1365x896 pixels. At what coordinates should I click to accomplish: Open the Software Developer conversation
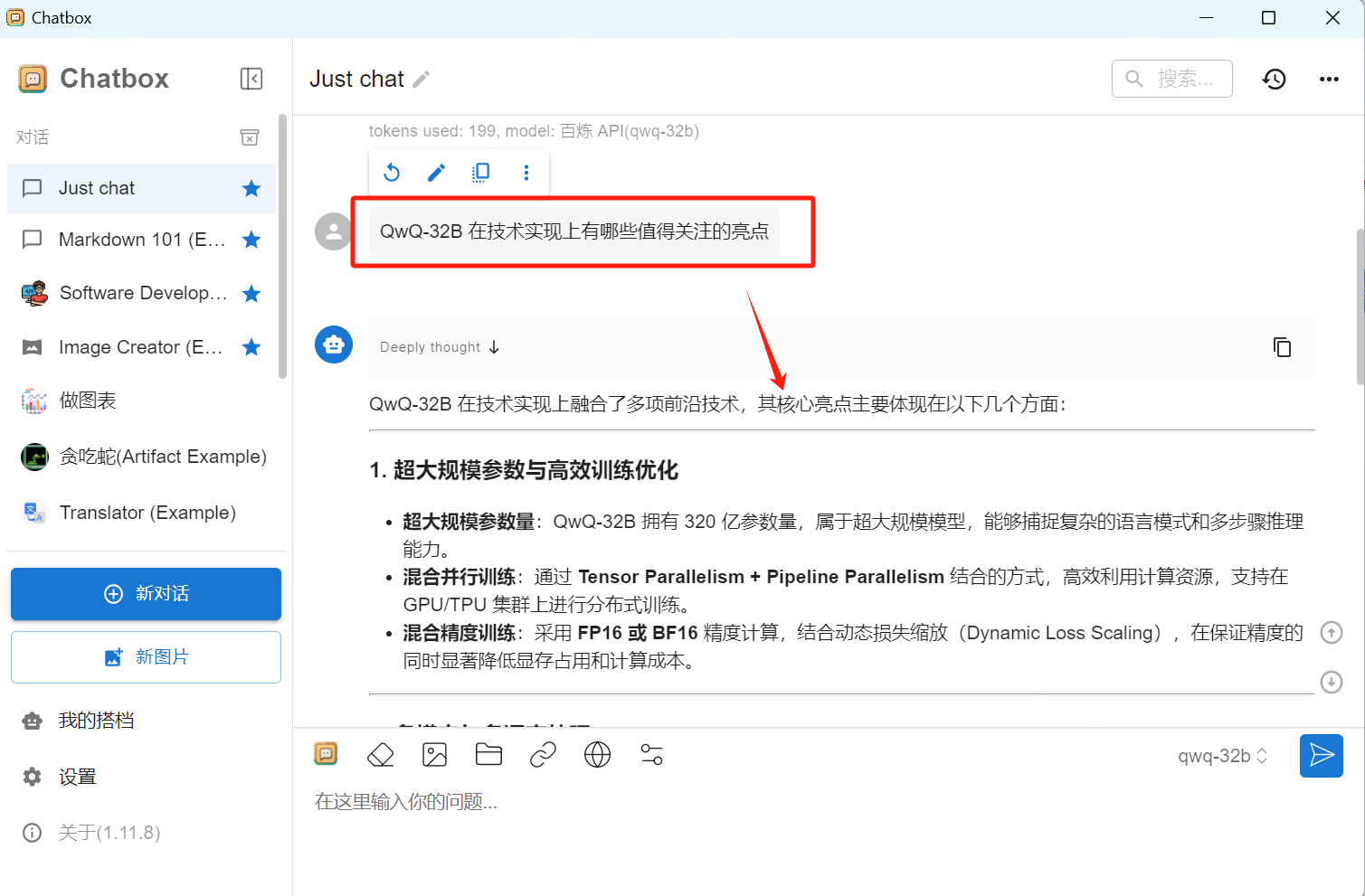click(x=141, y=293)
